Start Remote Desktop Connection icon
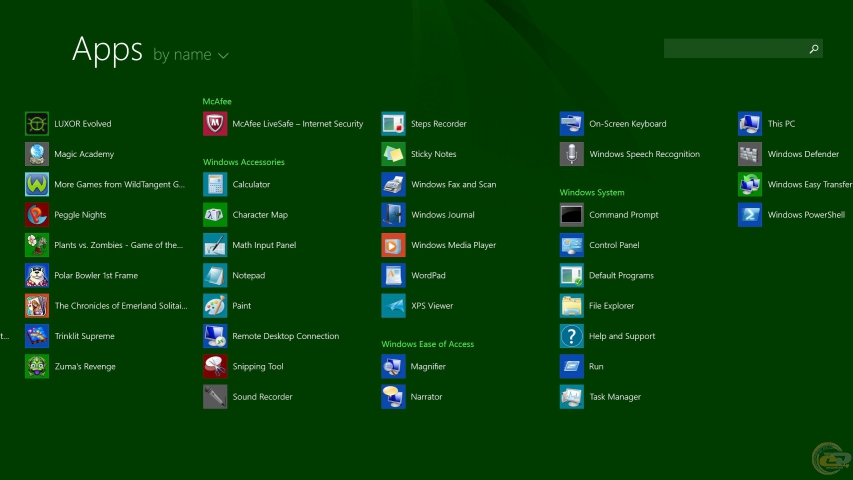The width and height of the screenshot is (853, 480). click(215, 336)
